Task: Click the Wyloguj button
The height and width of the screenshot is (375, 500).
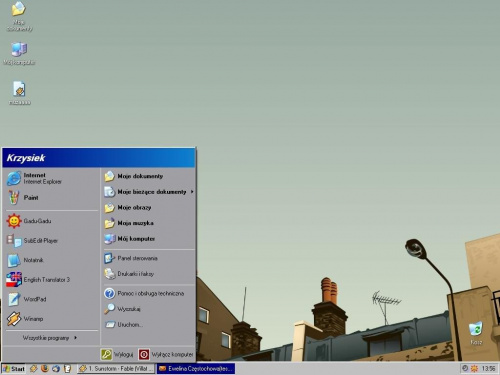Action: pos(117,354)
